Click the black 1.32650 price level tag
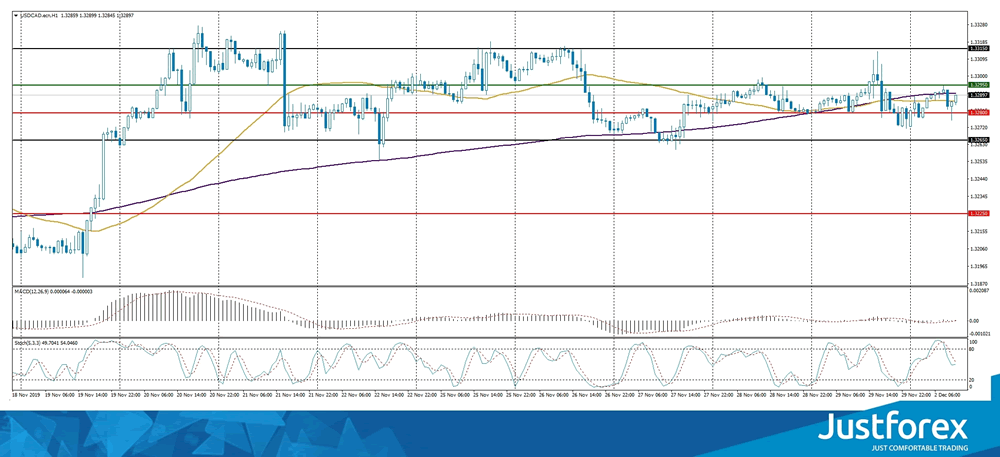This screenshot has width=1000, height=457. (x=978, y=140)
